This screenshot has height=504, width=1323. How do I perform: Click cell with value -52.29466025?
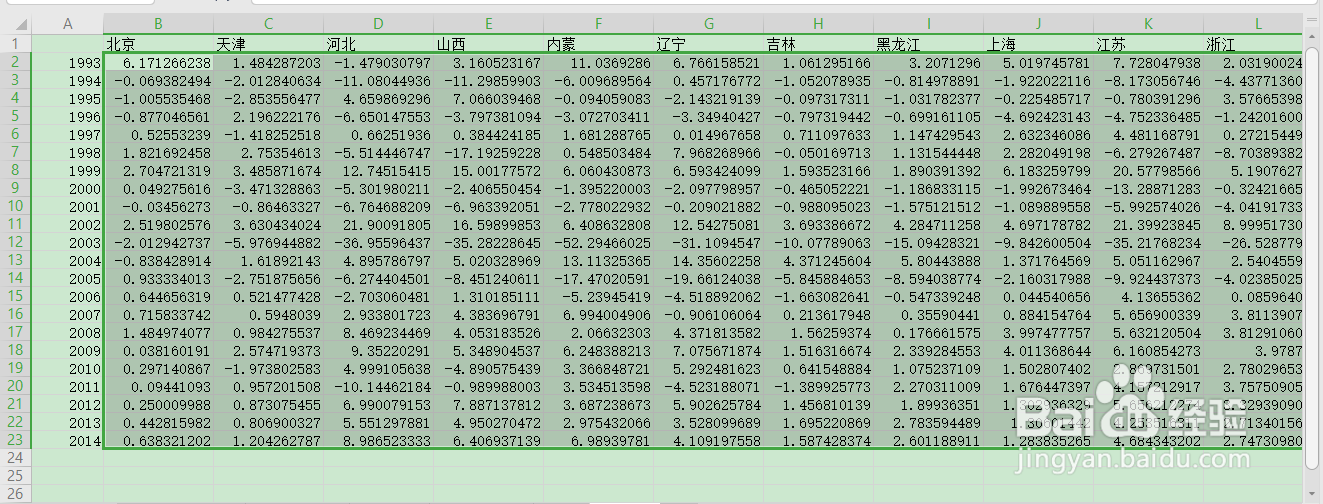(598, 242)
